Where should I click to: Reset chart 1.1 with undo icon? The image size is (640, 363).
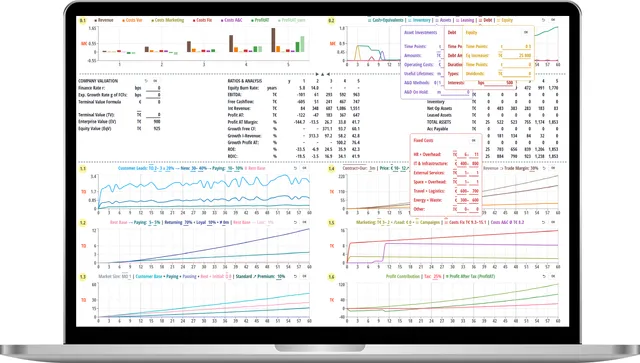[295, 168]
